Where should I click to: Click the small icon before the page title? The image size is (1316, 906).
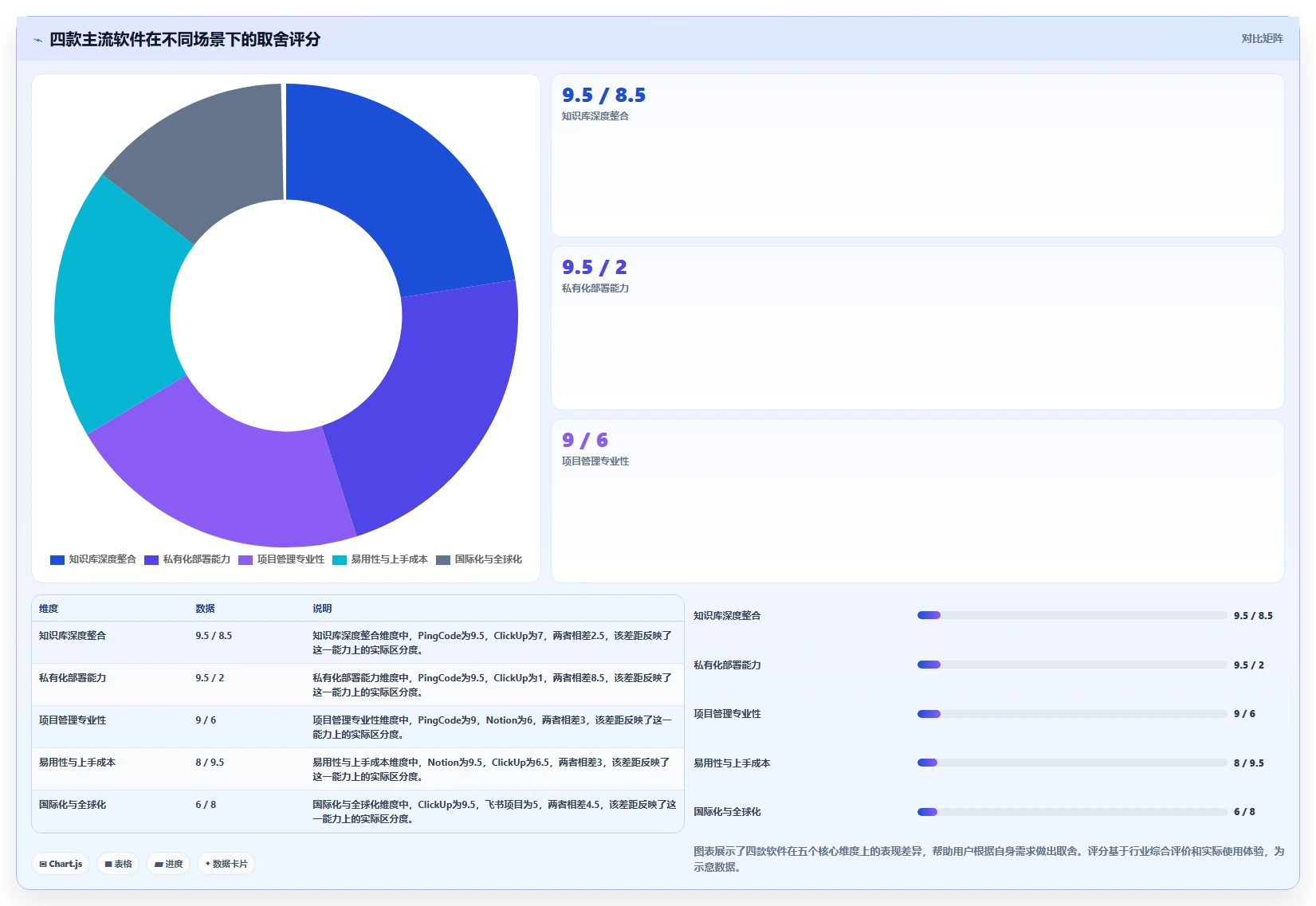click(37, 40)
